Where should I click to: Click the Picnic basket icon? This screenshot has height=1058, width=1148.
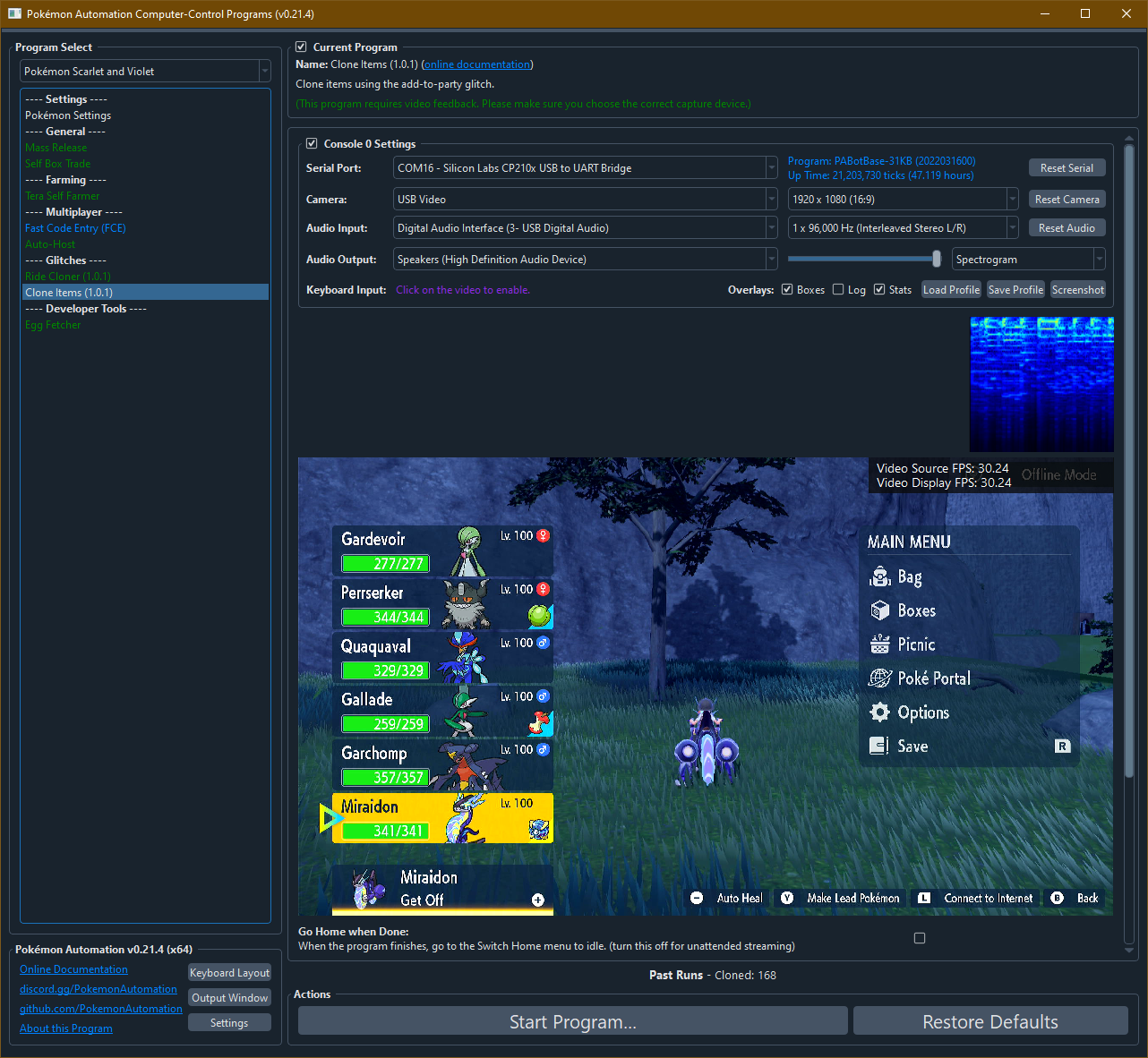[x=880, y=644]
